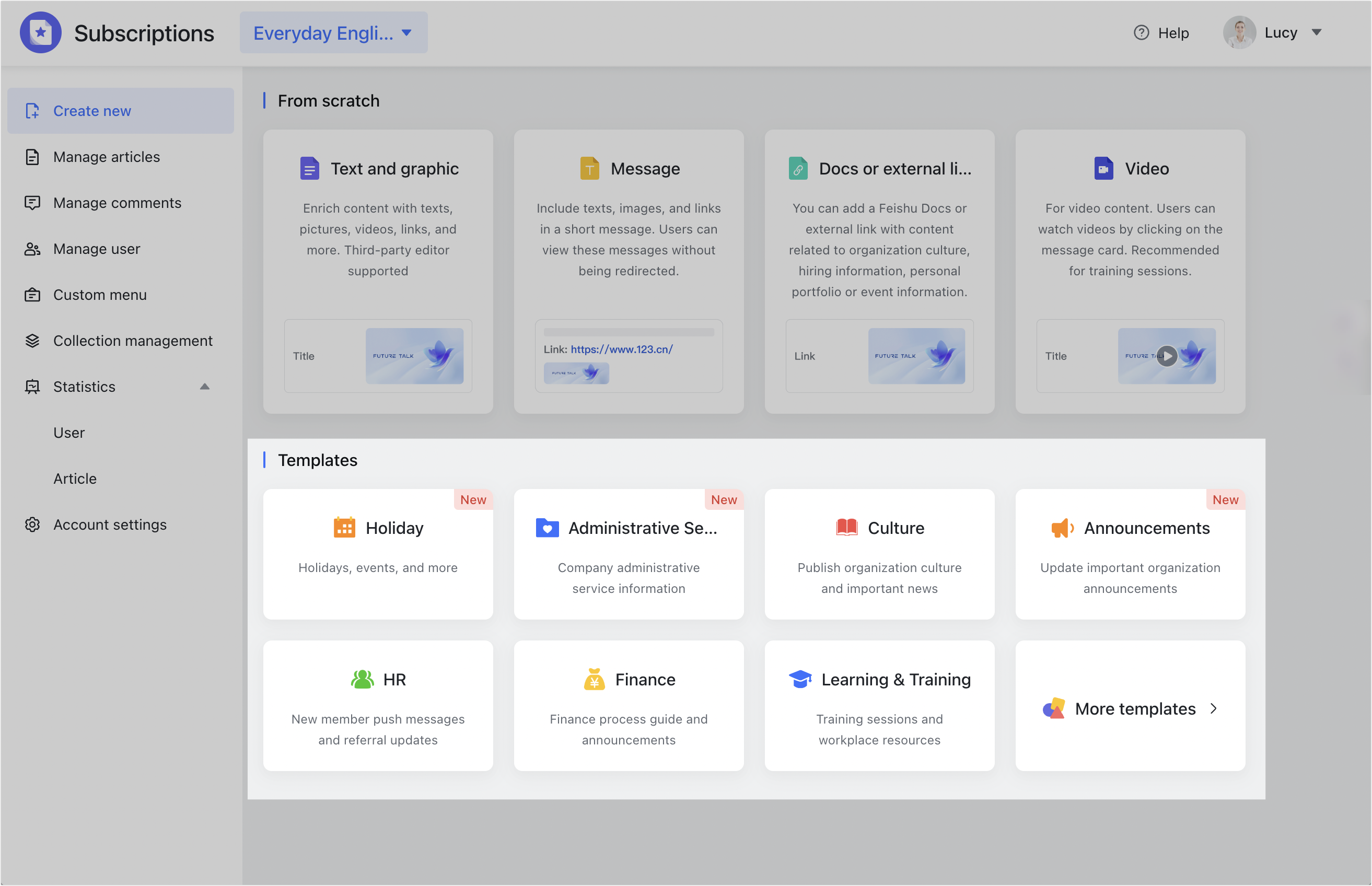This screenshot has width=1372, height=886.
Task: Click the Learning & Training graduation cap icon
Action: tap(800, 679)
